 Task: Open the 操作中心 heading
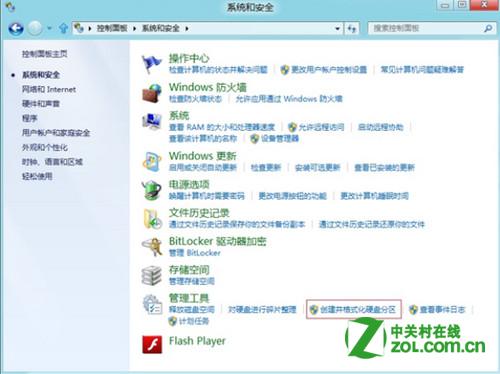(189, 58)
